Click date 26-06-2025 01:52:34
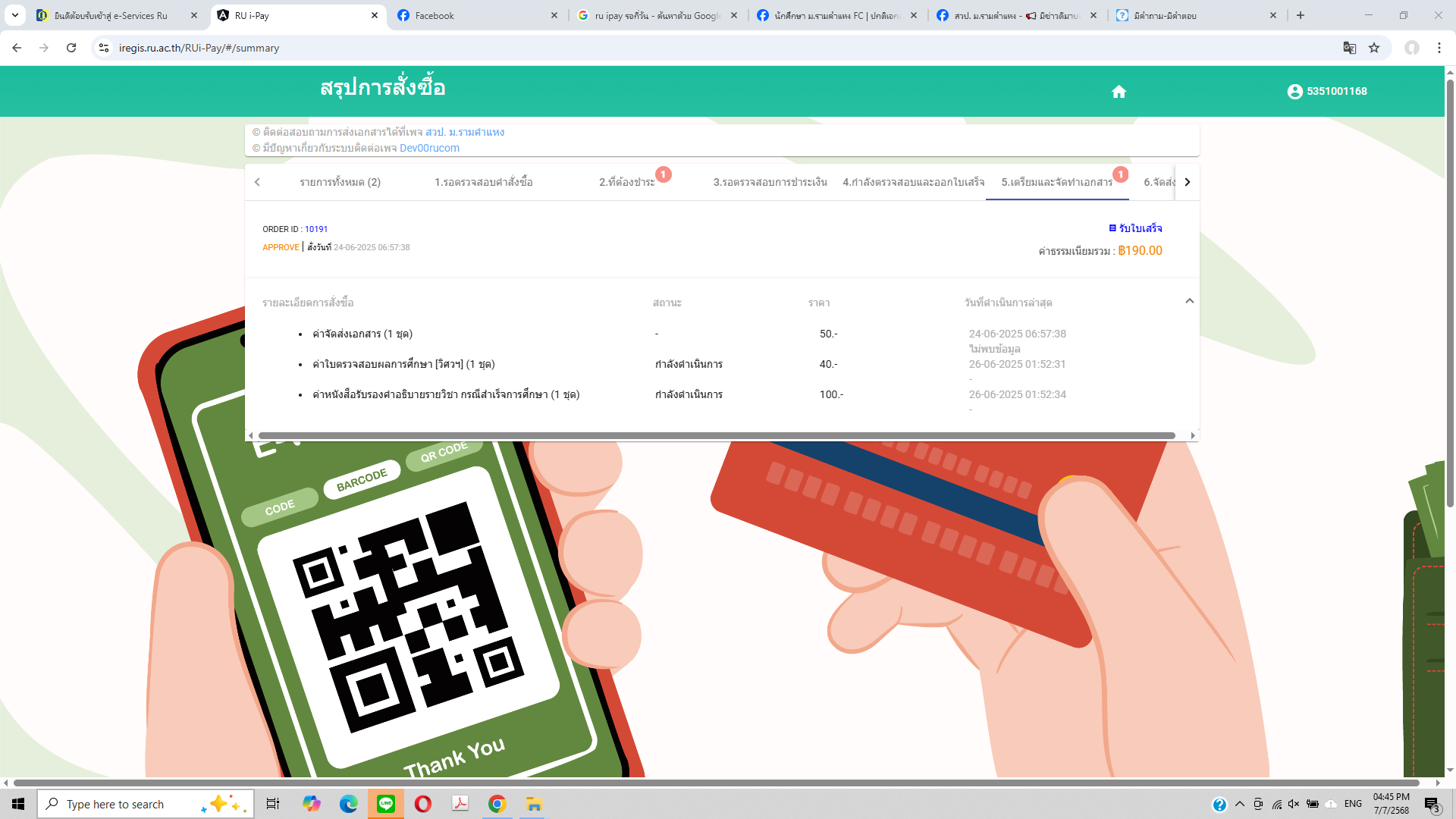This screenshot has height=819, width=1456. tap(1017, 394)
